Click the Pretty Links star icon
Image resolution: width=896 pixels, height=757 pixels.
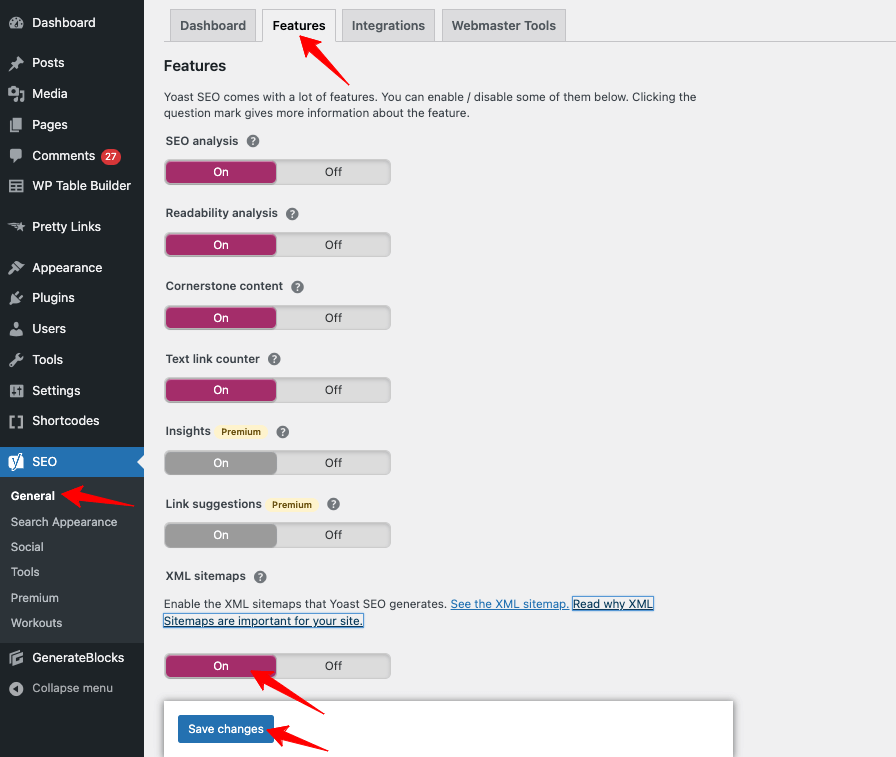(17, 227)
